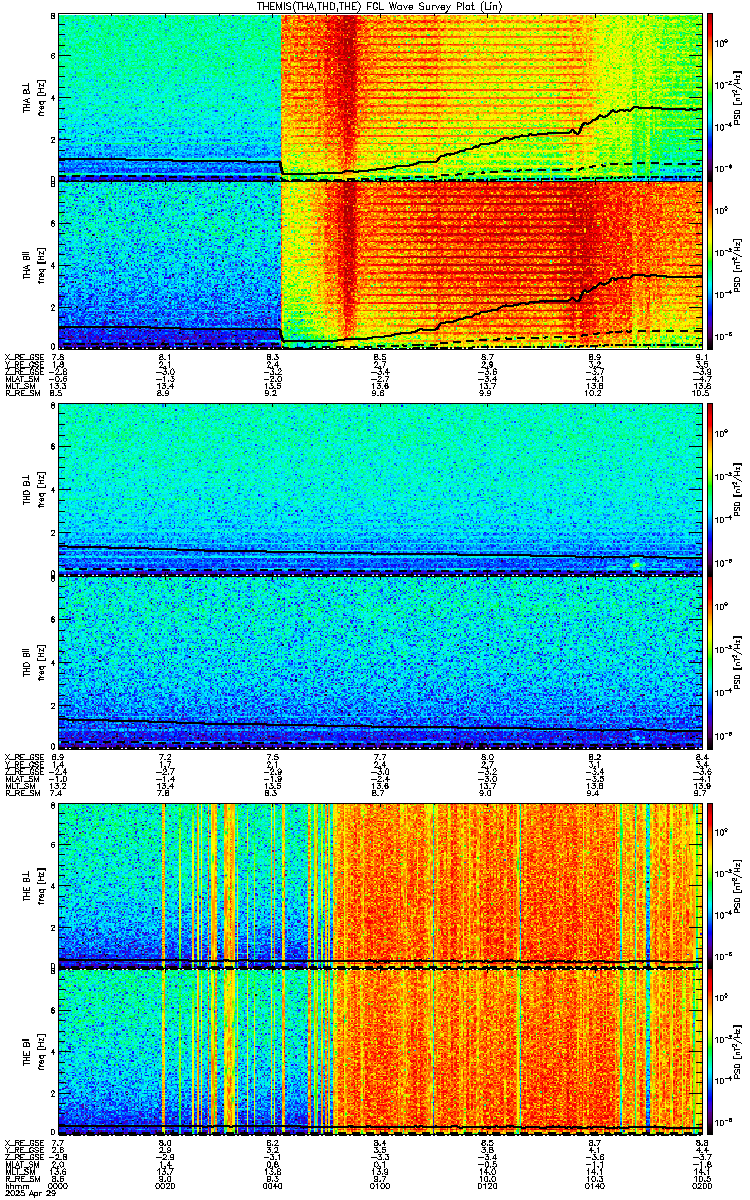Click the color bar beside THE B-parallel panel
Screen dimensions: 750x1200
(710, 1053)
